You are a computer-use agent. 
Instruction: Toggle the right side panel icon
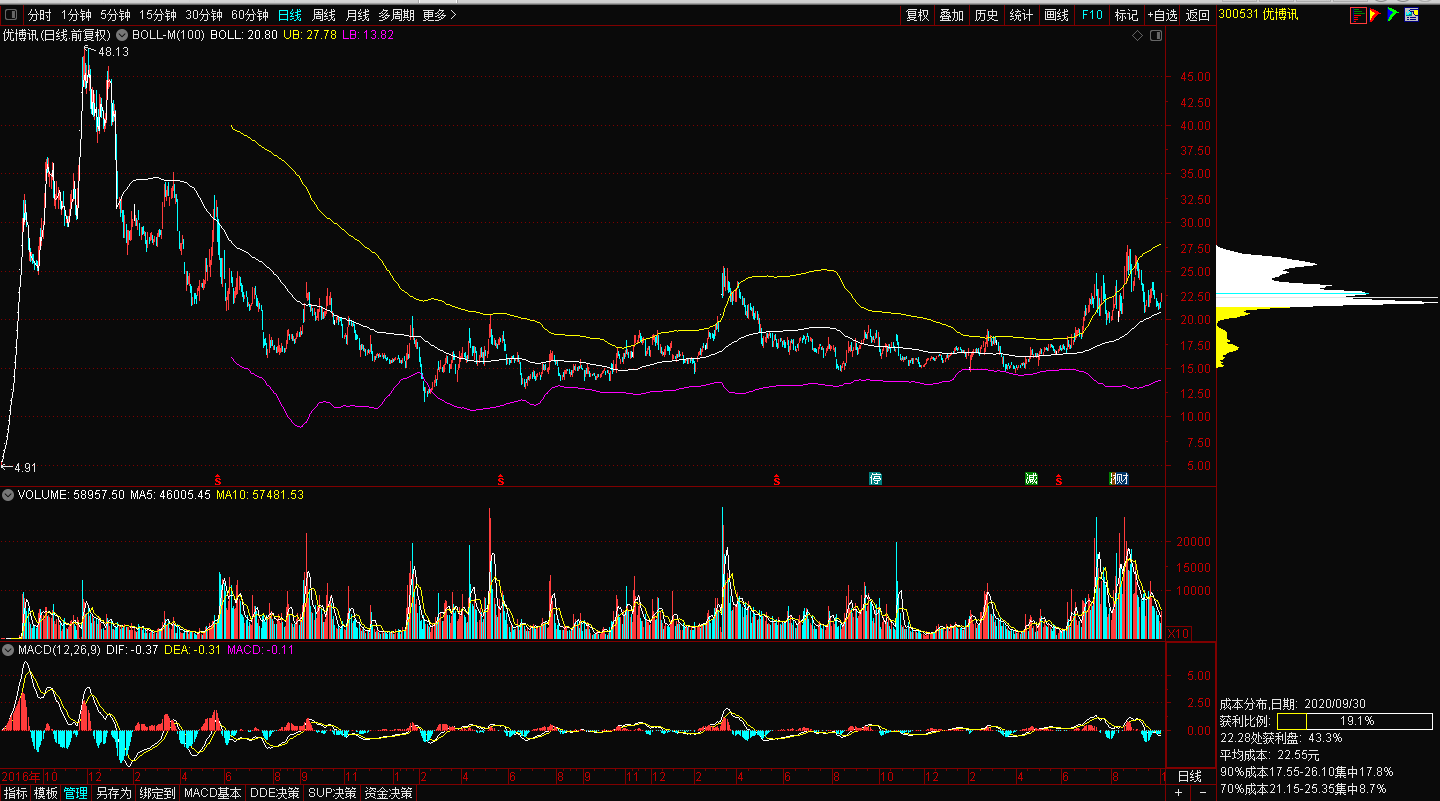(x=1157, y=36)
